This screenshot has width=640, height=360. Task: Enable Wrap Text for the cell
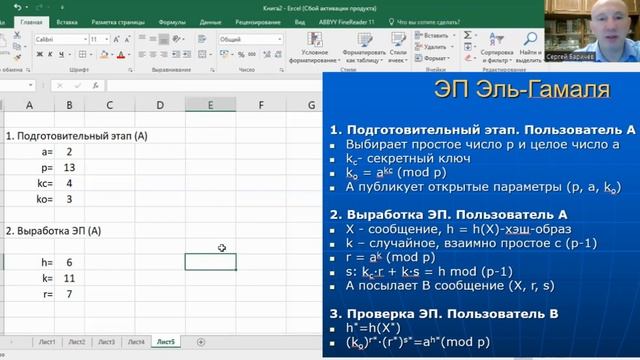(202, 39)
